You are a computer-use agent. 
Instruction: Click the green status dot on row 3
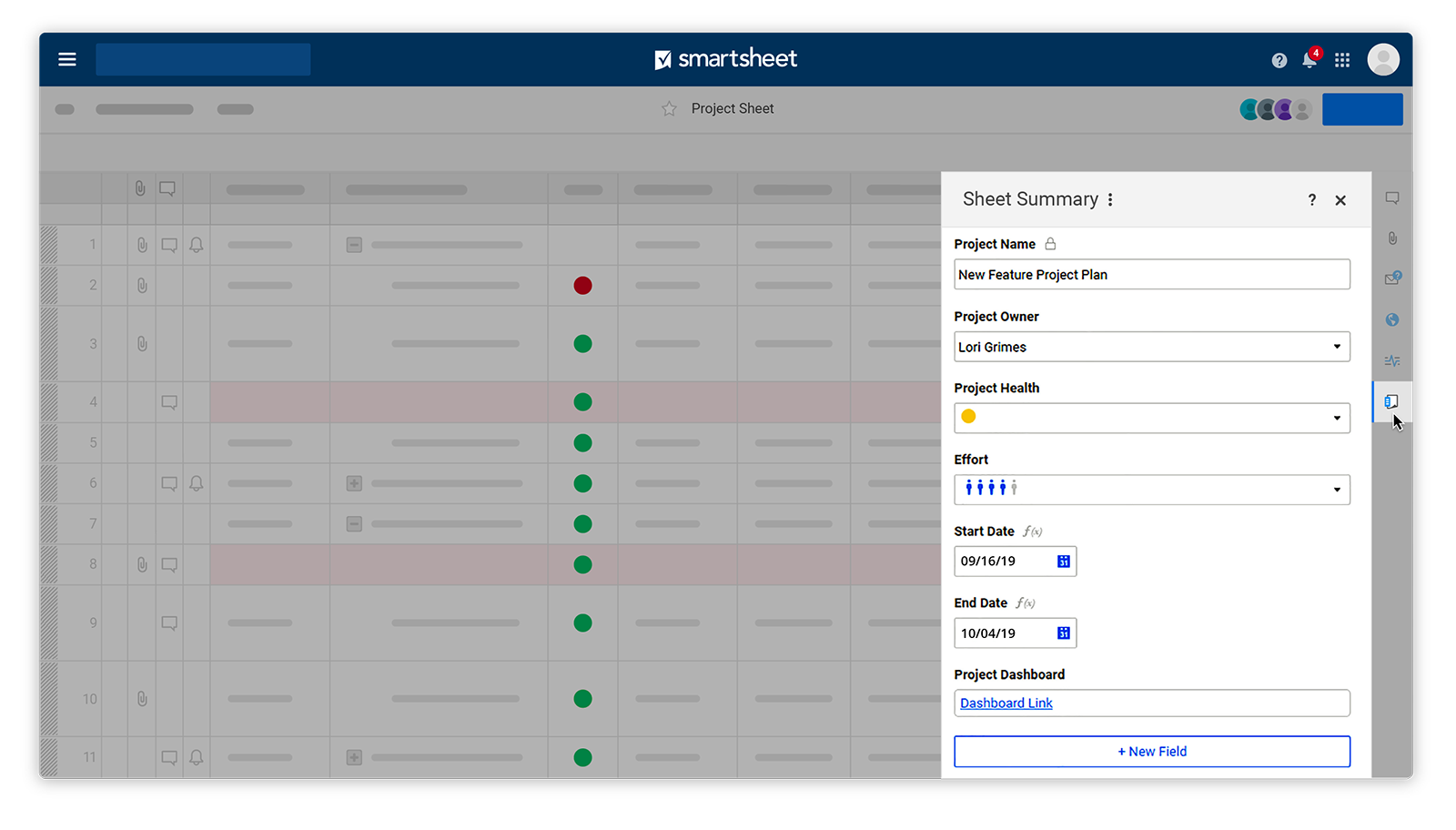click(583, 344)
